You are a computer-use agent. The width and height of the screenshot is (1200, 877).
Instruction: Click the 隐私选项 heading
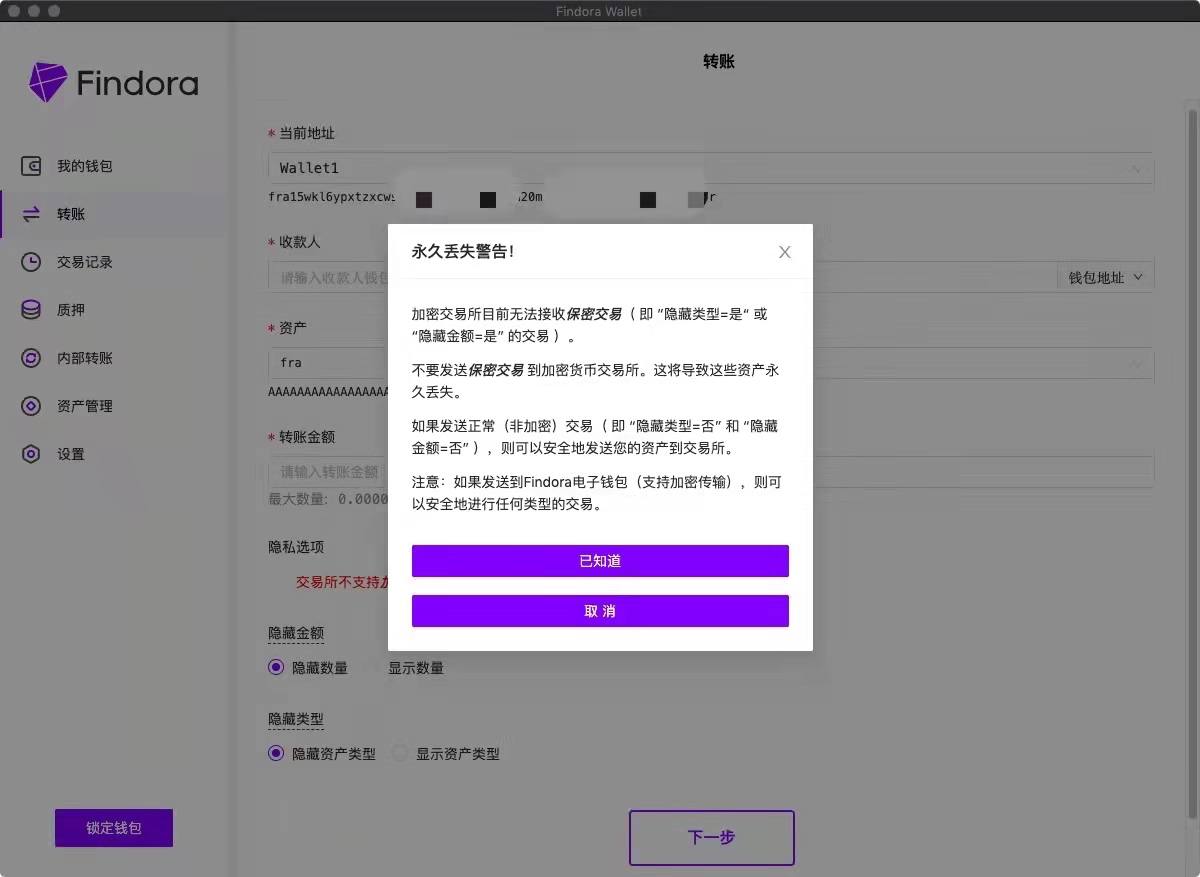click(x=296, y=547)
